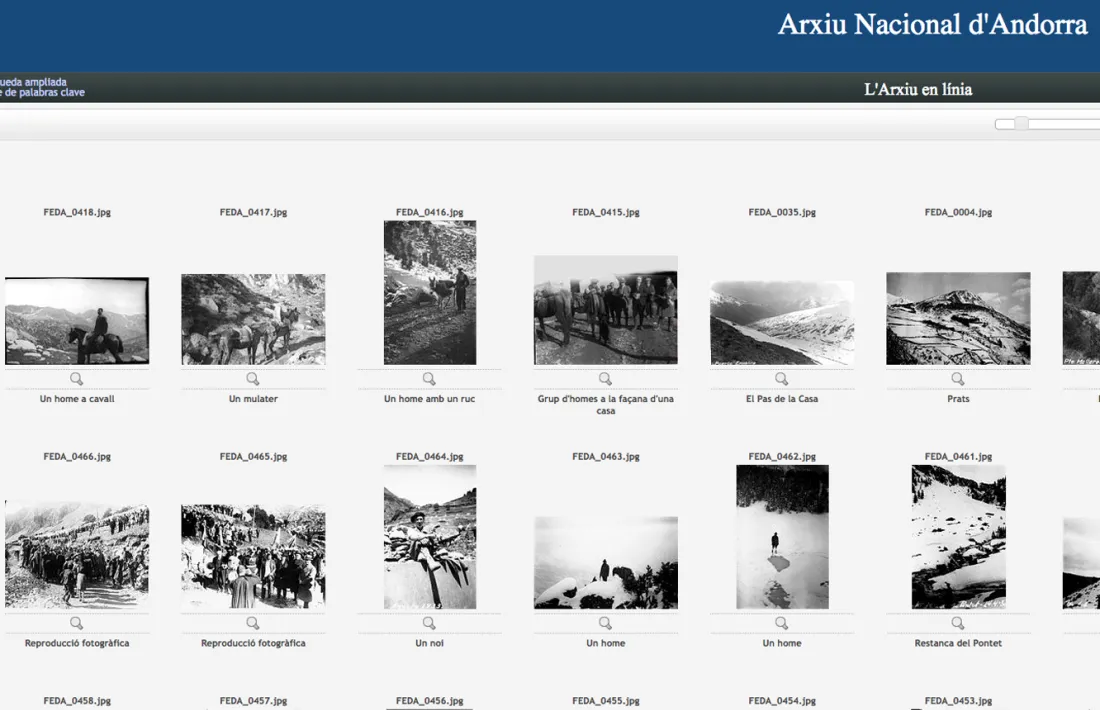Screen dimensions: 1100x710
Task: Open thumbnail FEDA_0462 man on ice
Action: pos(782,537)
